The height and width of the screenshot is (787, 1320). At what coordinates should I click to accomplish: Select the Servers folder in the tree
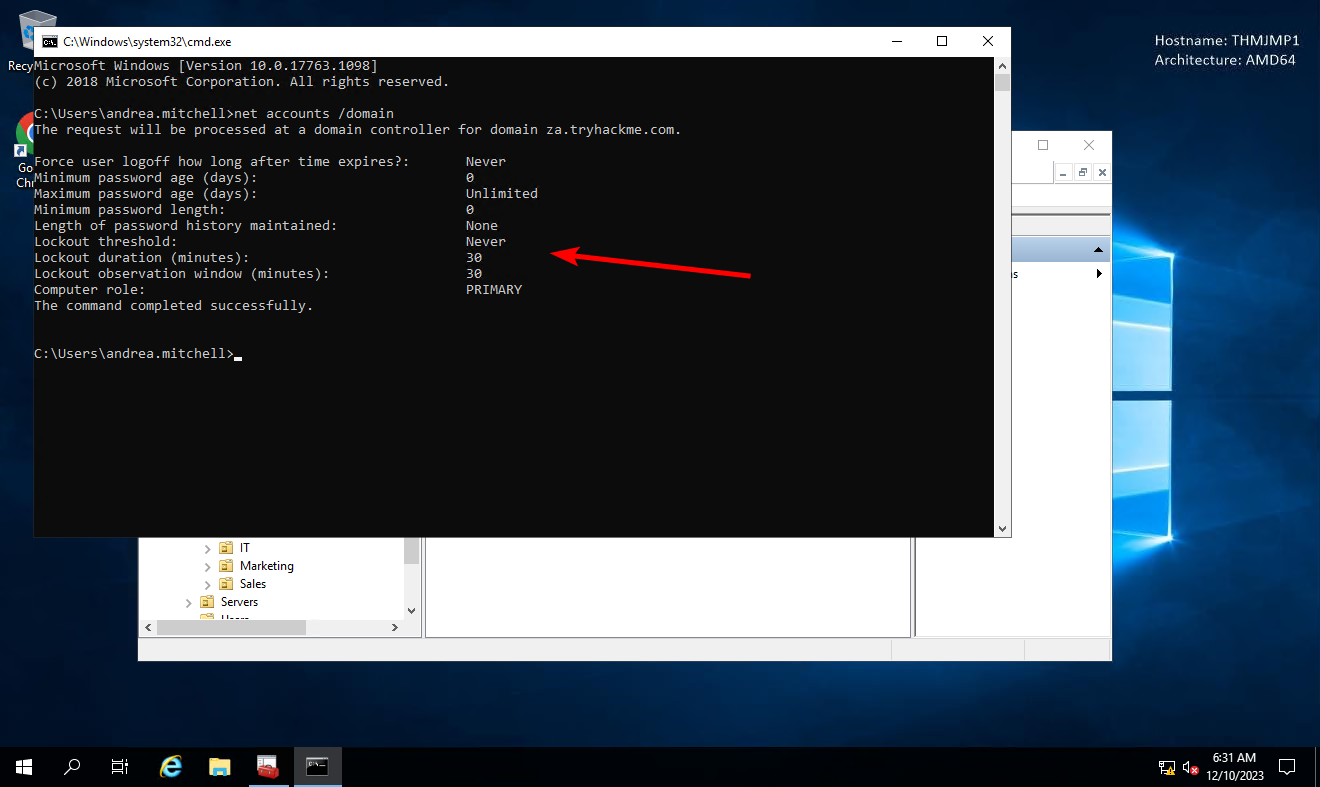[x=239, y=602]
